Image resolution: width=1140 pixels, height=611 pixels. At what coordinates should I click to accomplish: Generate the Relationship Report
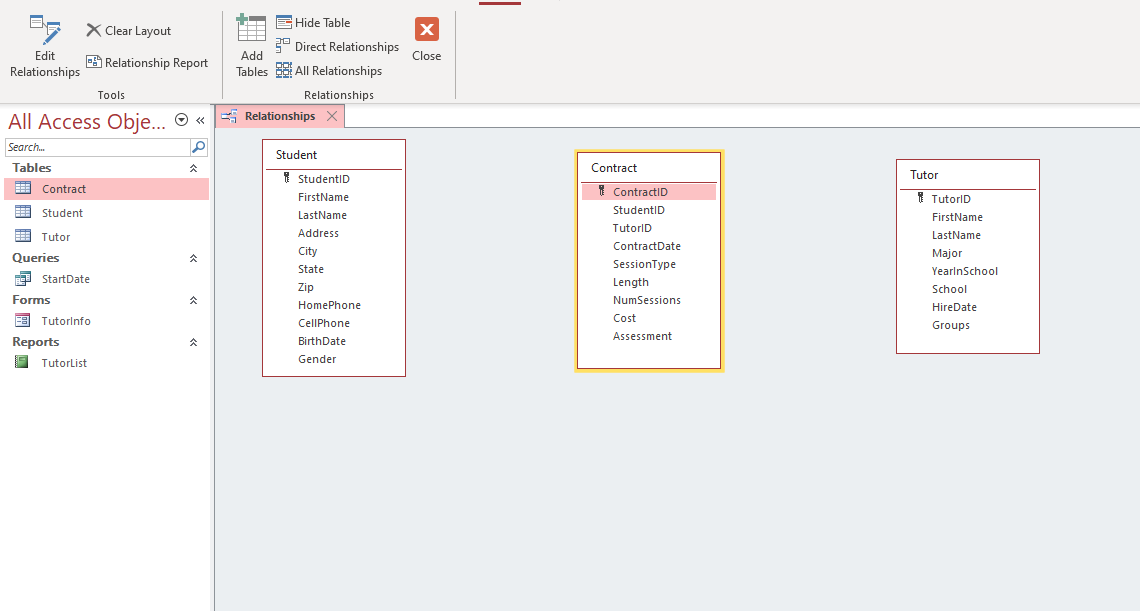[147, 63]
